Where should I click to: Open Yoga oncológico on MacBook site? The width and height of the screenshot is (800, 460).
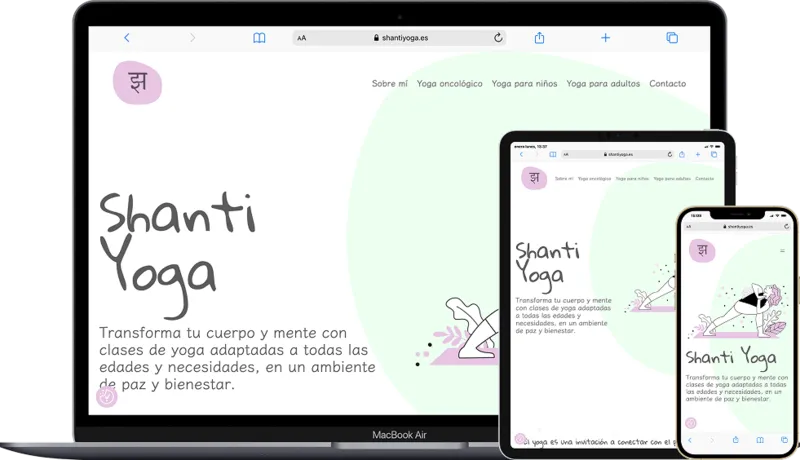(x=449, y=84)
